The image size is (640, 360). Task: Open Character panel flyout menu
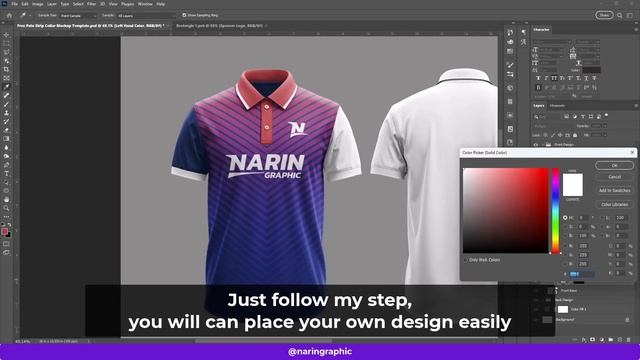(636, 29)
